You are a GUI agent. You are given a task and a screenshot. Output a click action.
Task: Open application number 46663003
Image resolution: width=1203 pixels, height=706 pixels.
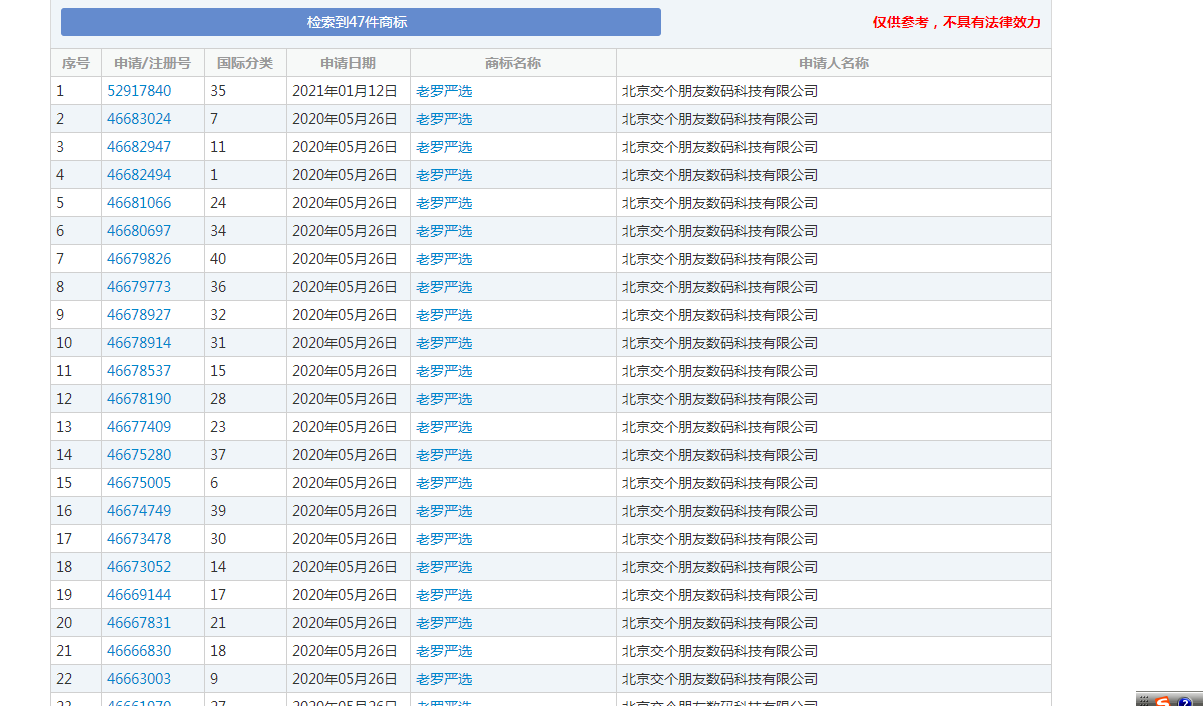(139, 679)
